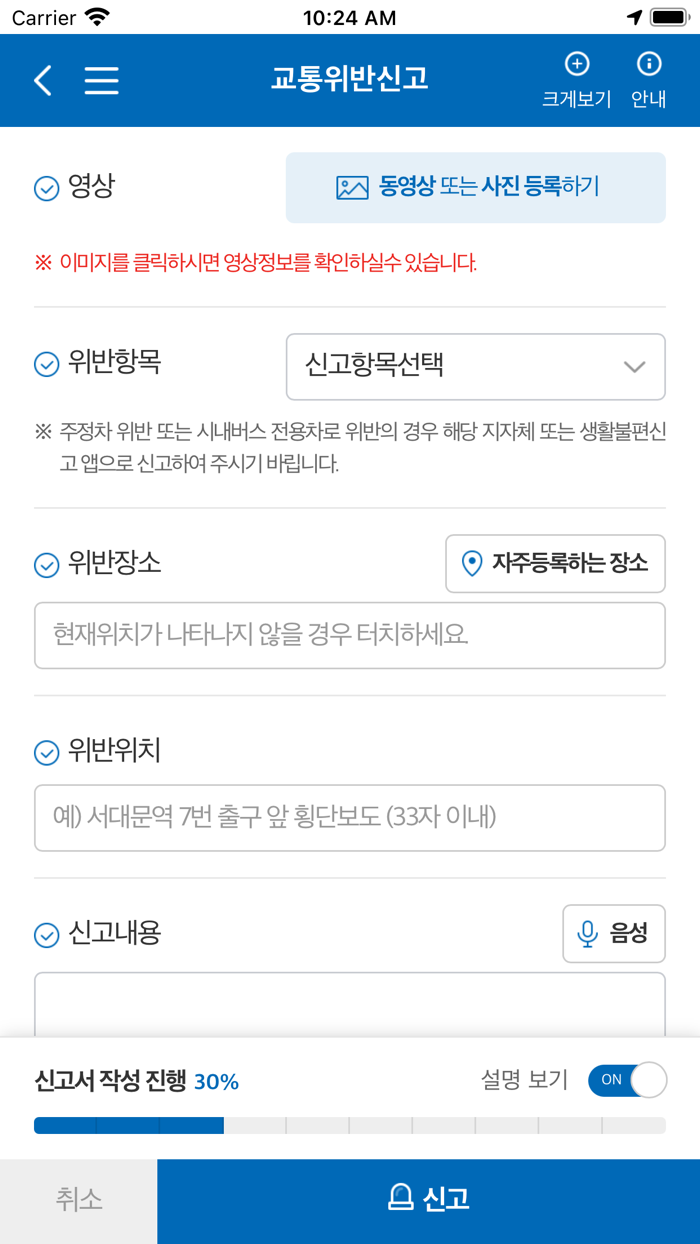700x1244 pixels.
Task: Open the 안내 info icon
Action: (648, 65)
